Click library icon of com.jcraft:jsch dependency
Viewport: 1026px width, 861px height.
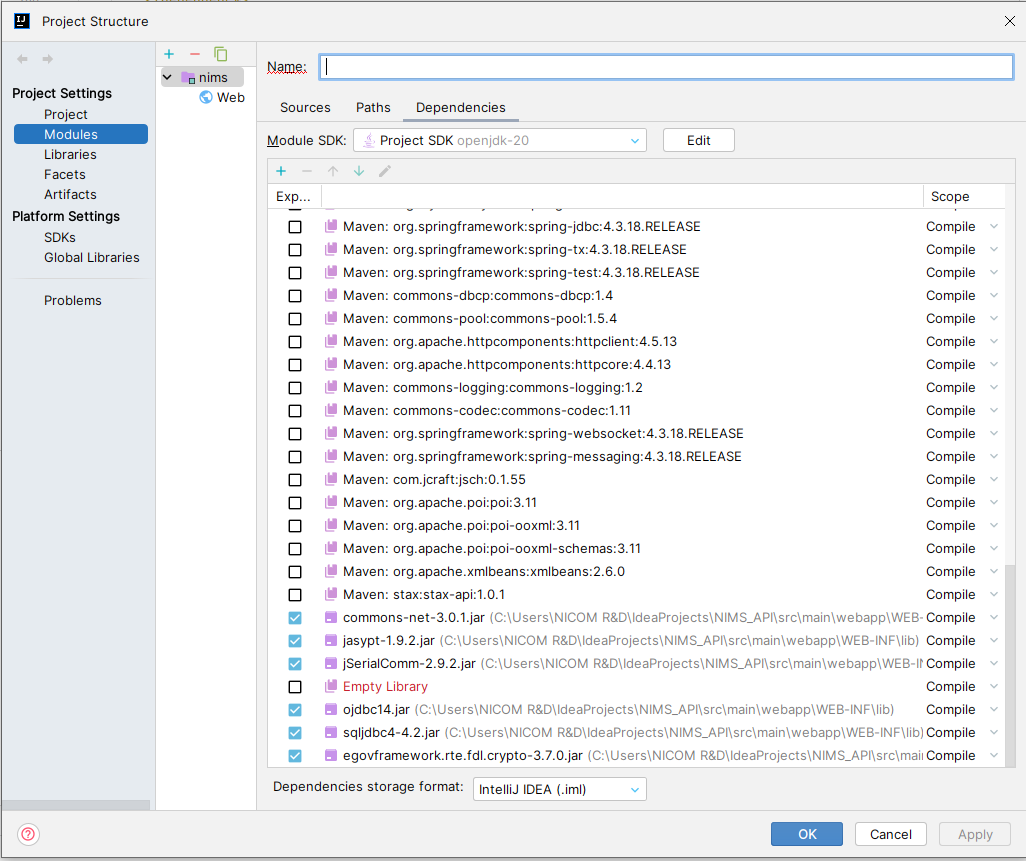pos(331,480)
